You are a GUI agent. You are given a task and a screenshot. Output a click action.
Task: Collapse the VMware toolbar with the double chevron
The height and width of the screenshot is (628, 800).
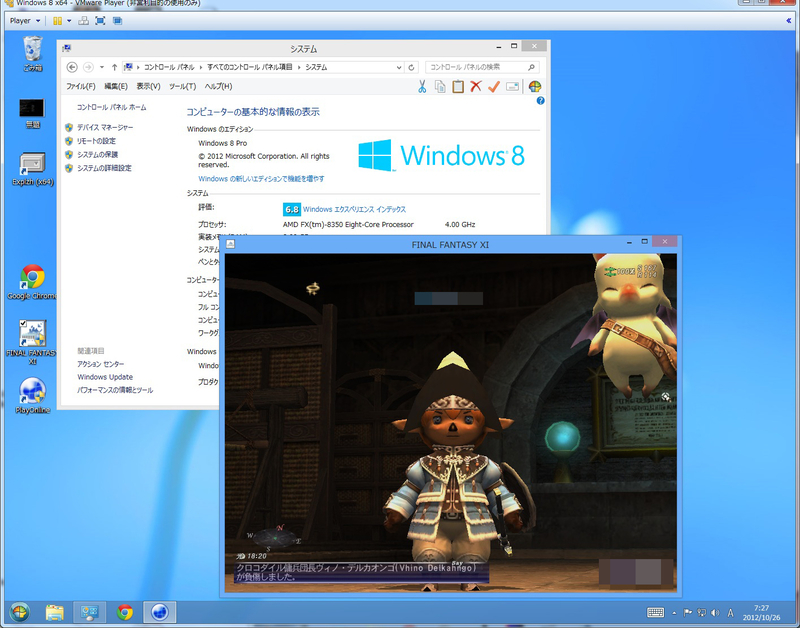point(789,21)
